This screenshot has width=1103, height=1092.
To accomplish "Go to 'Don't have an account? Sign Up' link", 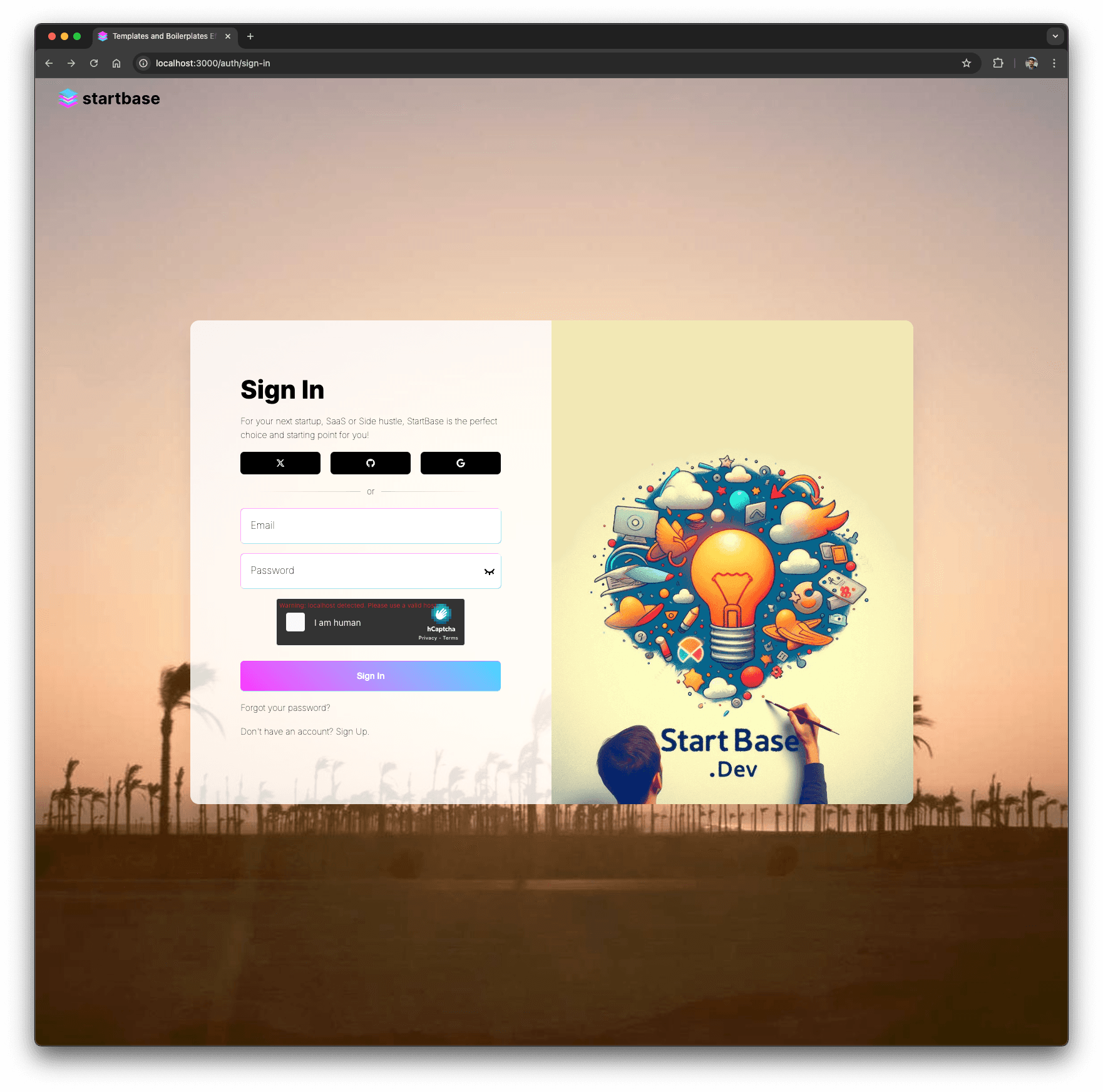I will click(x=305, y=732).
